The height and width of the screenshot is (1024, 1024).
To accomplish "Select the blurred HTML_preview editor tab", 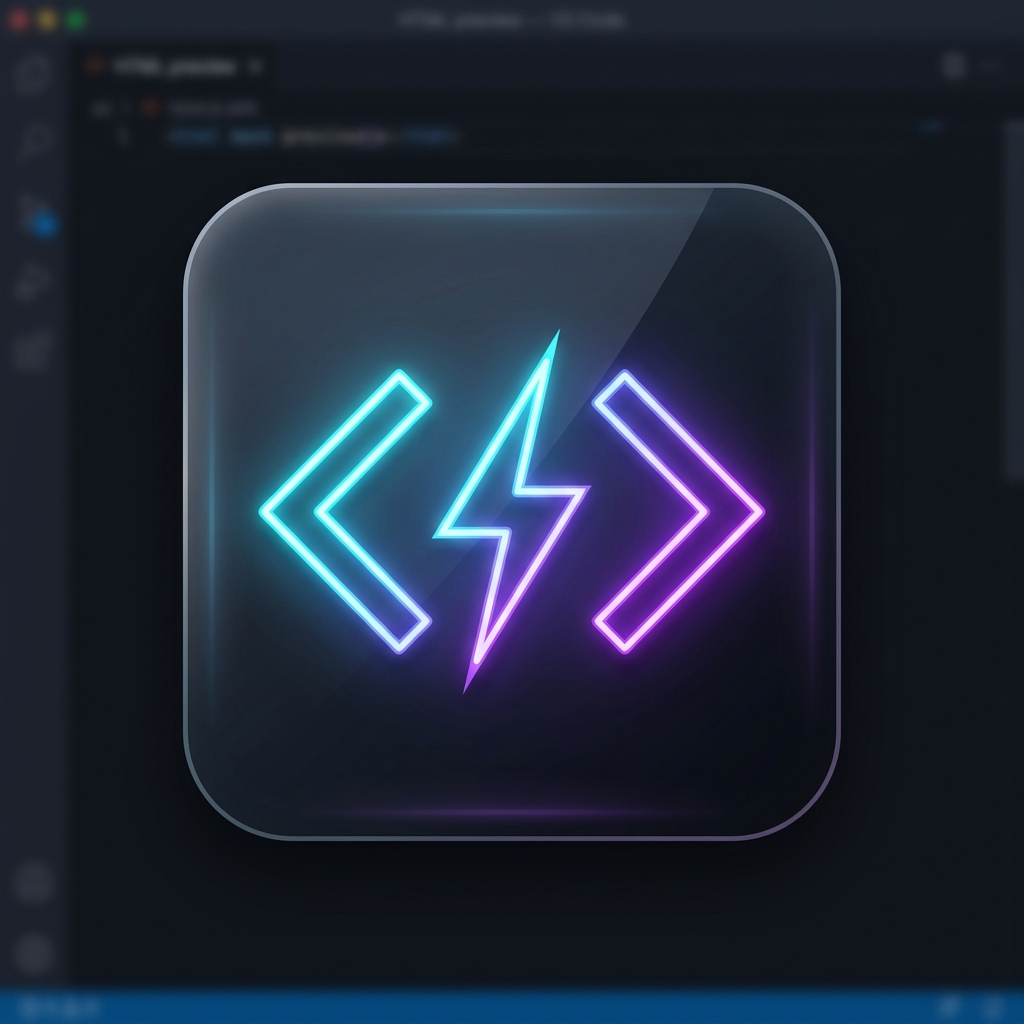I will [x=174, y=67].
